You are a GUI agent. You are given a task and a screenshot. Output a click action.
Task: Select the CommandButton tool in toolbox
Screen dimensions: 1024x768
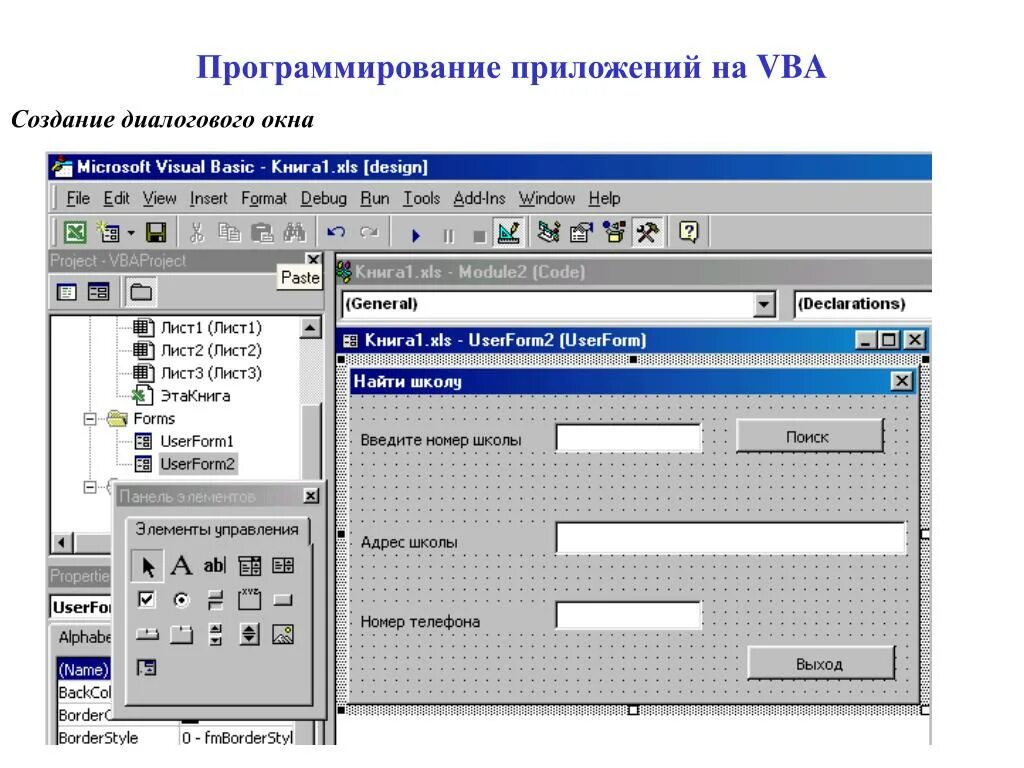click(x=283, y=600)
